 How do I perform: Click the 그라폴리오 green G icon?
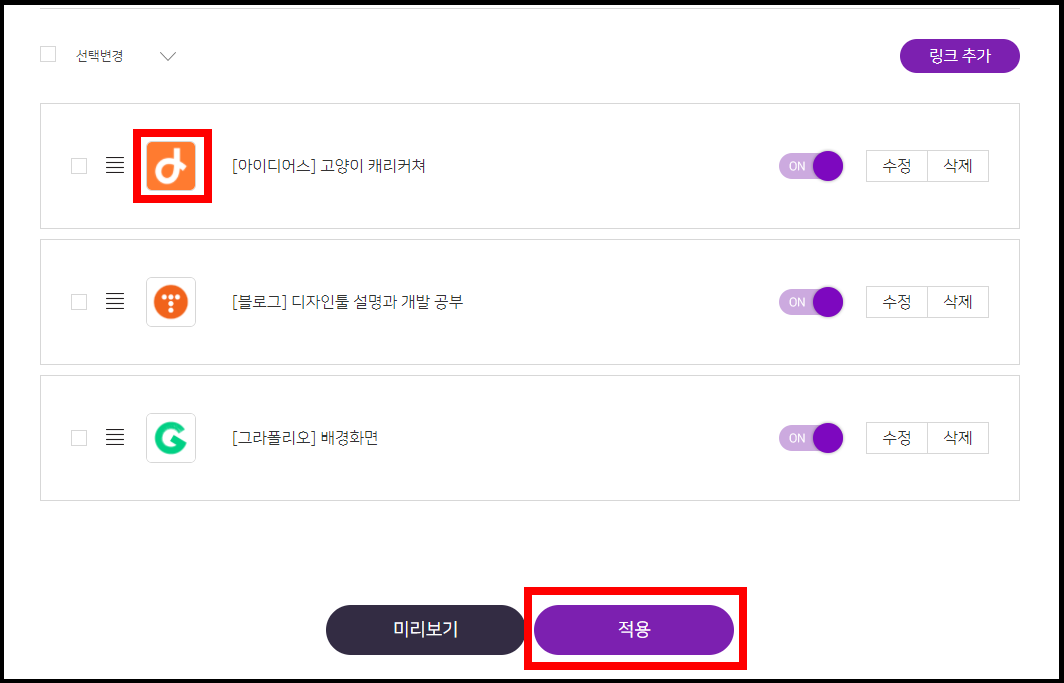coord(171,437)
